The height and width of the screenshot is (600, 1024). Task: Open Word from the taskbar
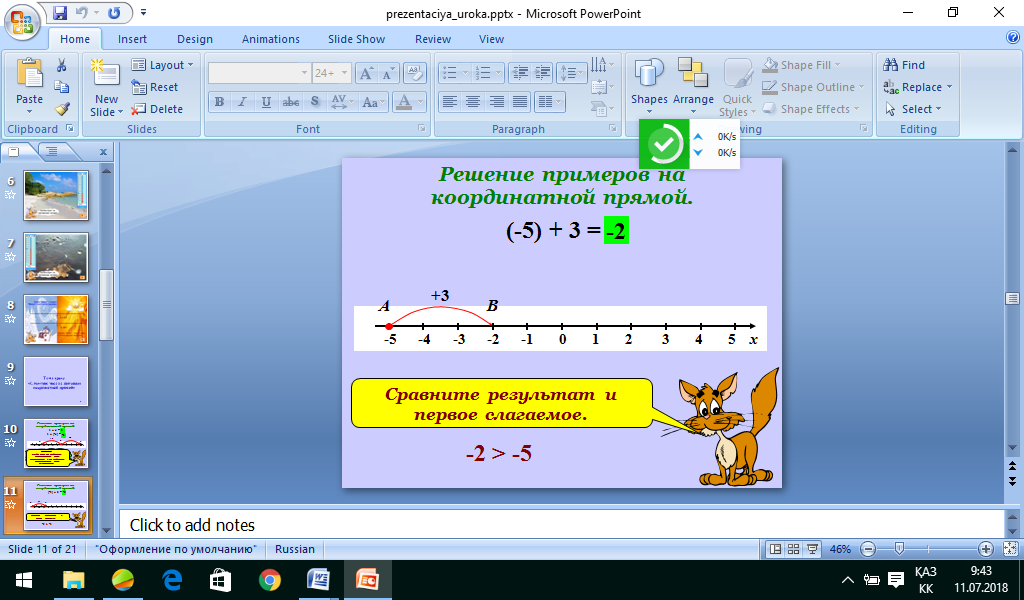coord(318,580)
